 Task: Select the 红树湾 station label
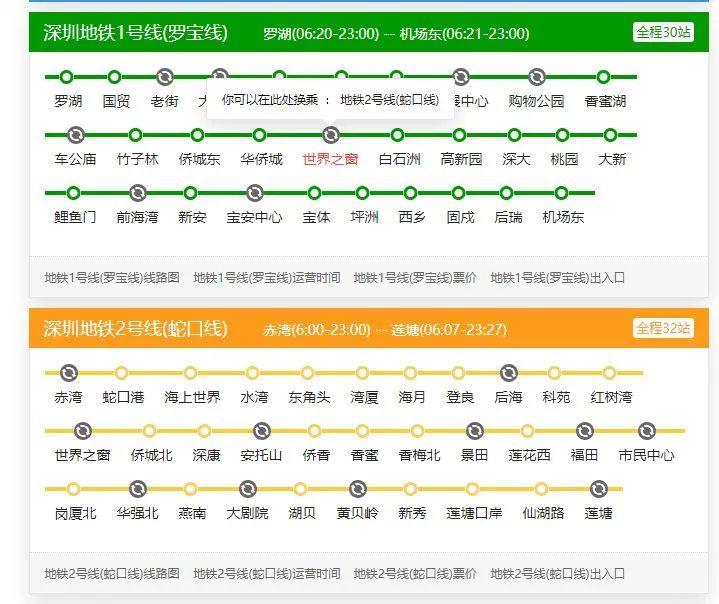click(x=611, y=397)
